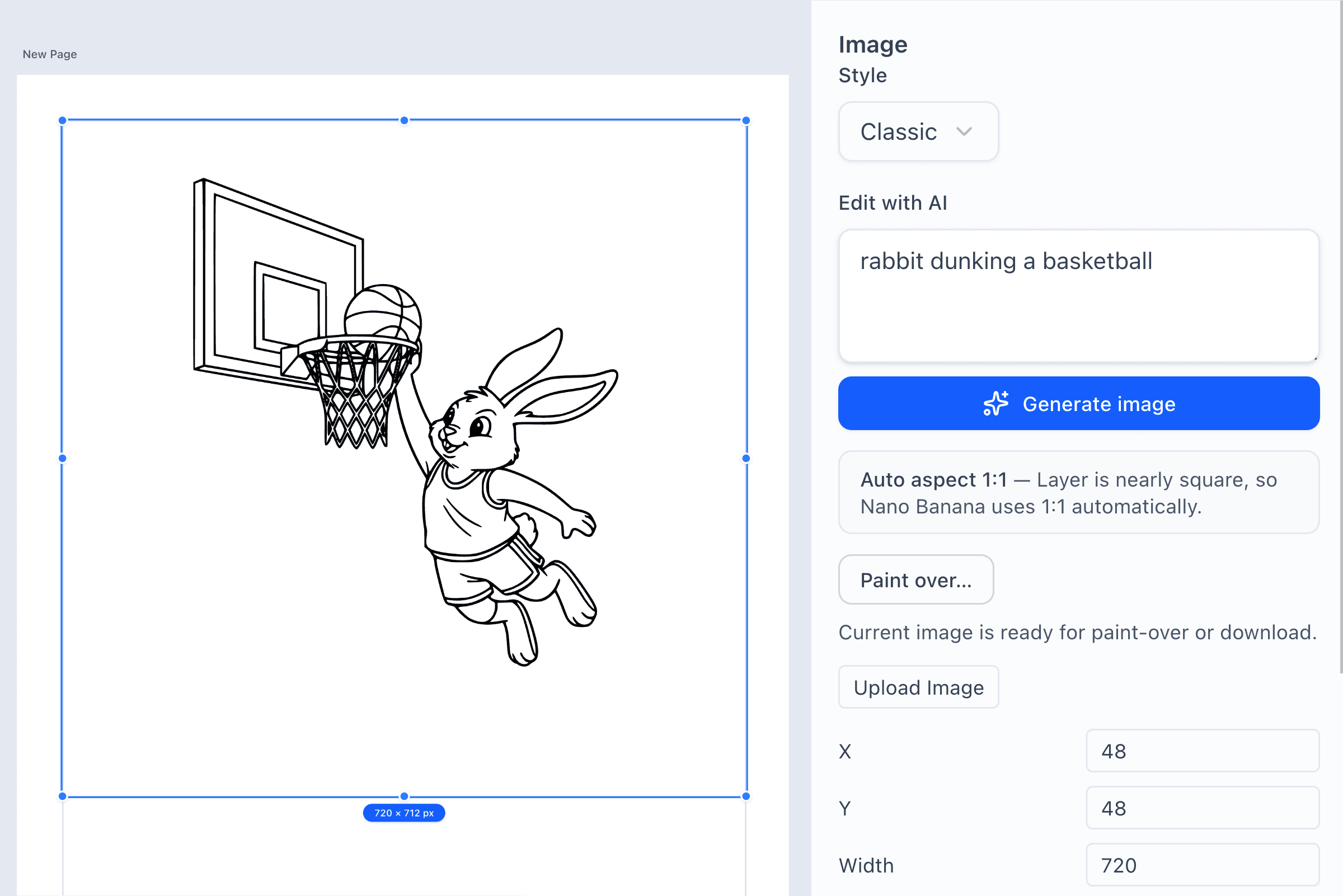Screen dimensions: 1343x896
Task: Open the Style dropdown to change image style
Action: pos(918,131)
